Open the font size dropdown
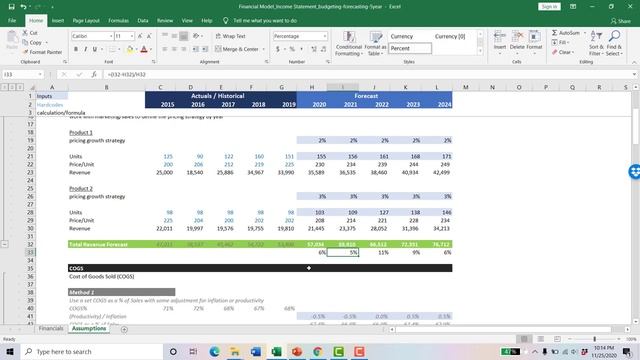 (131, 36)
